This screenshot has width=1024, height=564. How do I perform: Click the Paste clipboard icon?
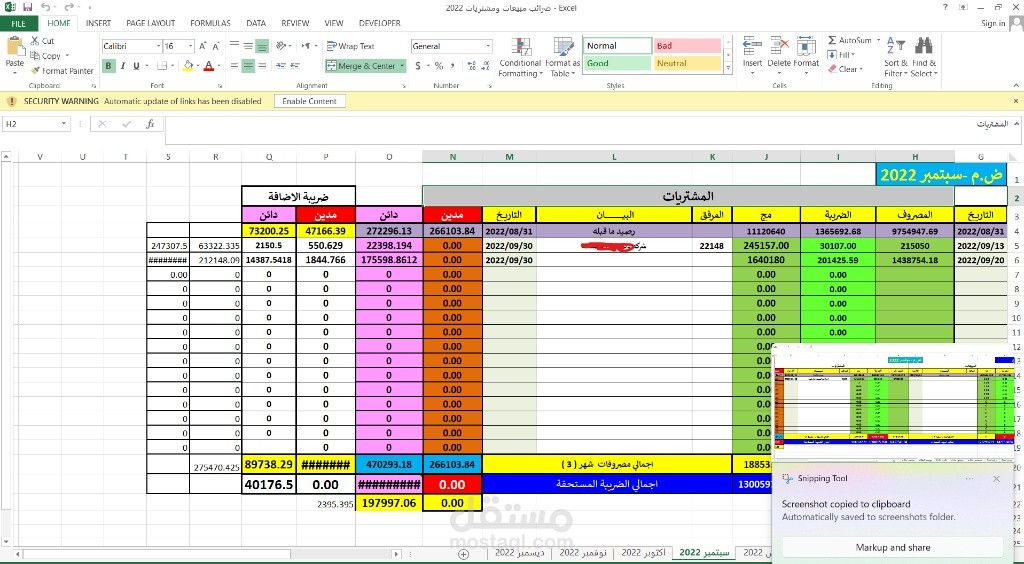(15, 47)
